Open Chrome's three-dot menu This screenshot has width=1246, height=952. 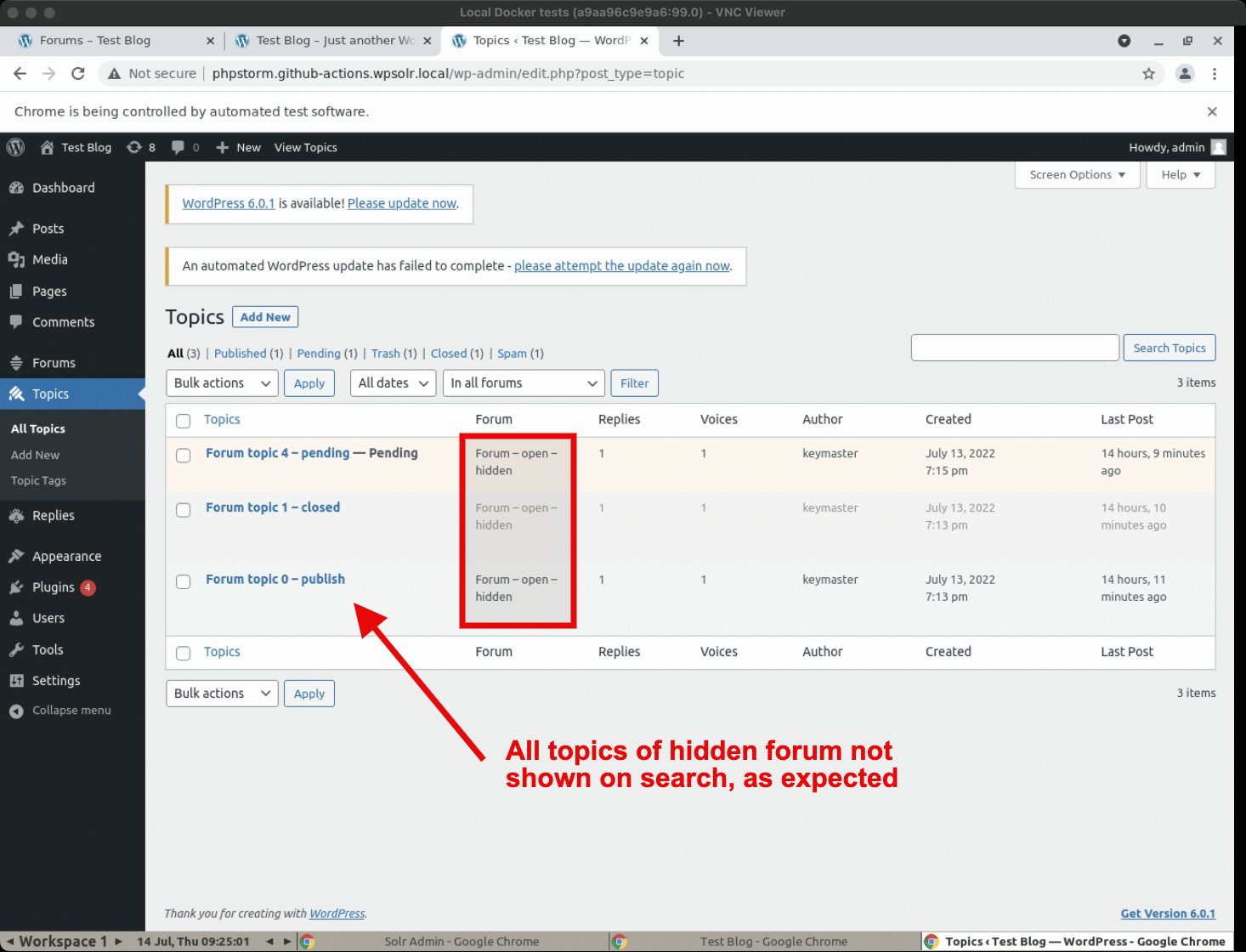point(1215,73)
